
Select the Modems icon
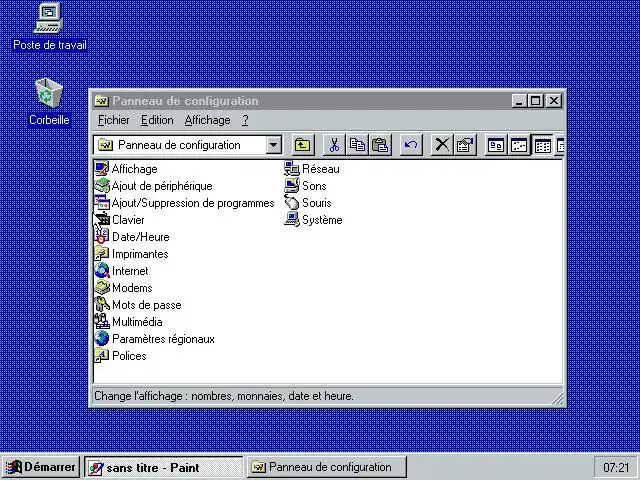pos(102,288)
